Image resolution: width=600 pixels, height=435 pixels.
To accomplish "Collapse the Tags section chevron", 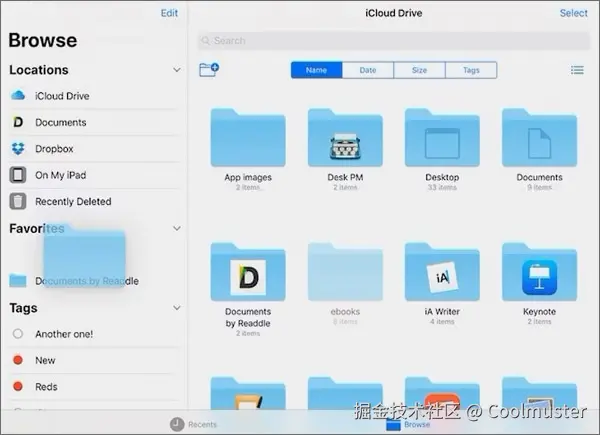I will [x=176, y=308].
